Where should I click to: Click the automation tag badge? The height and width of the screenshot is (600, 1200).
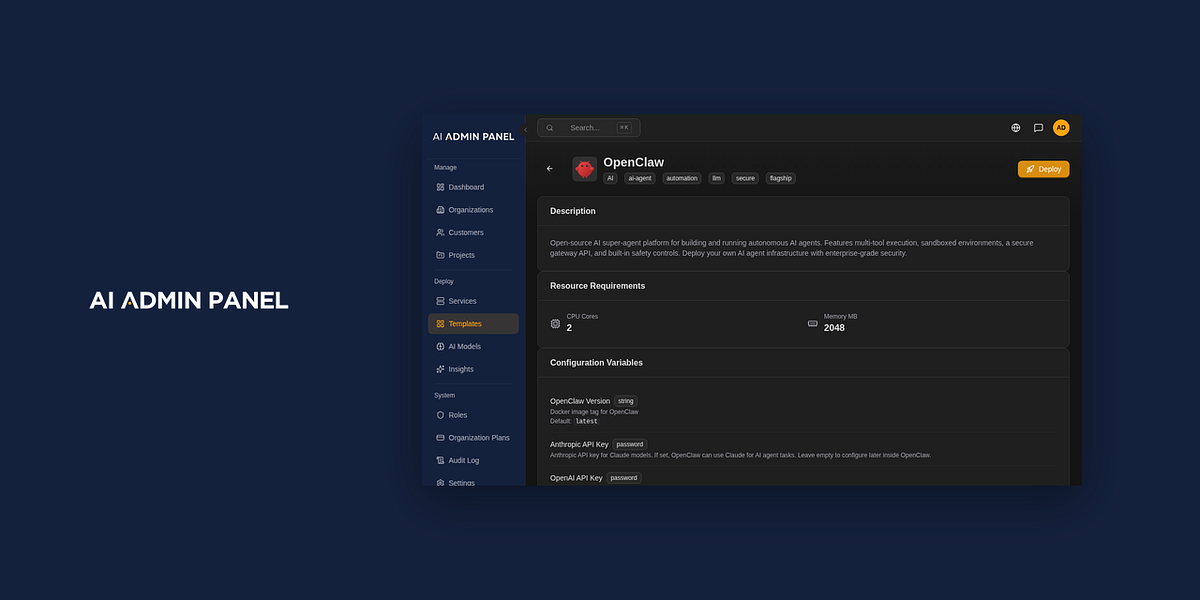click(x=682, y=178)
